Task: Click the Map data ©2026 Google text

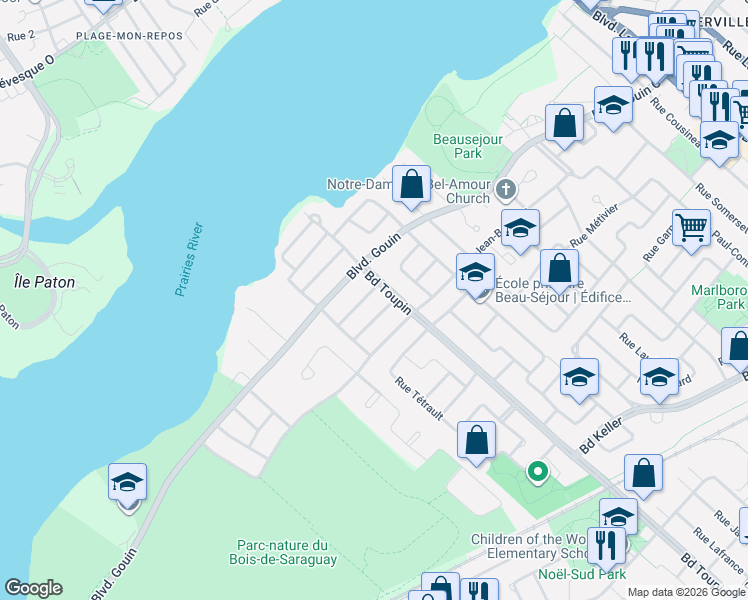Action: tap(686, 592)
